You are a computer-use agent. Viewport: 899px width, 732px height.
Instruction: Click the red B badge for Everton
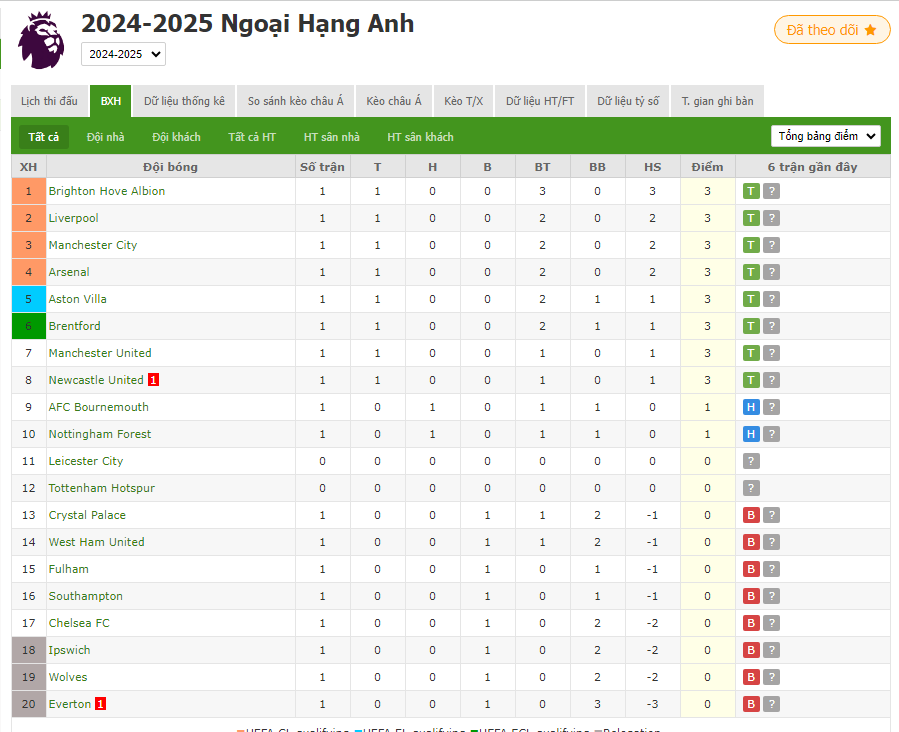coord(751,703)
